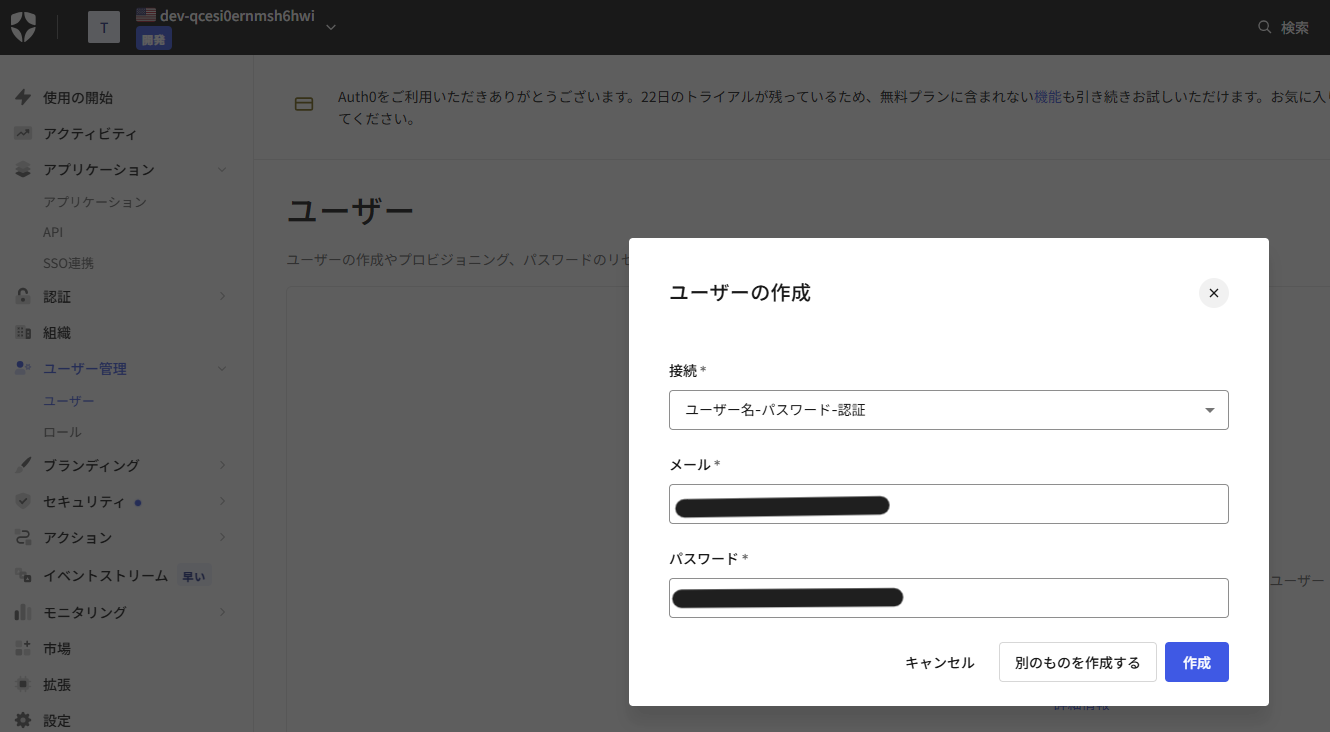Click tenant name dev-qcesi0ernmsh6hwi
Viewport: 1330px width, 732px height.
click(237, 15)
